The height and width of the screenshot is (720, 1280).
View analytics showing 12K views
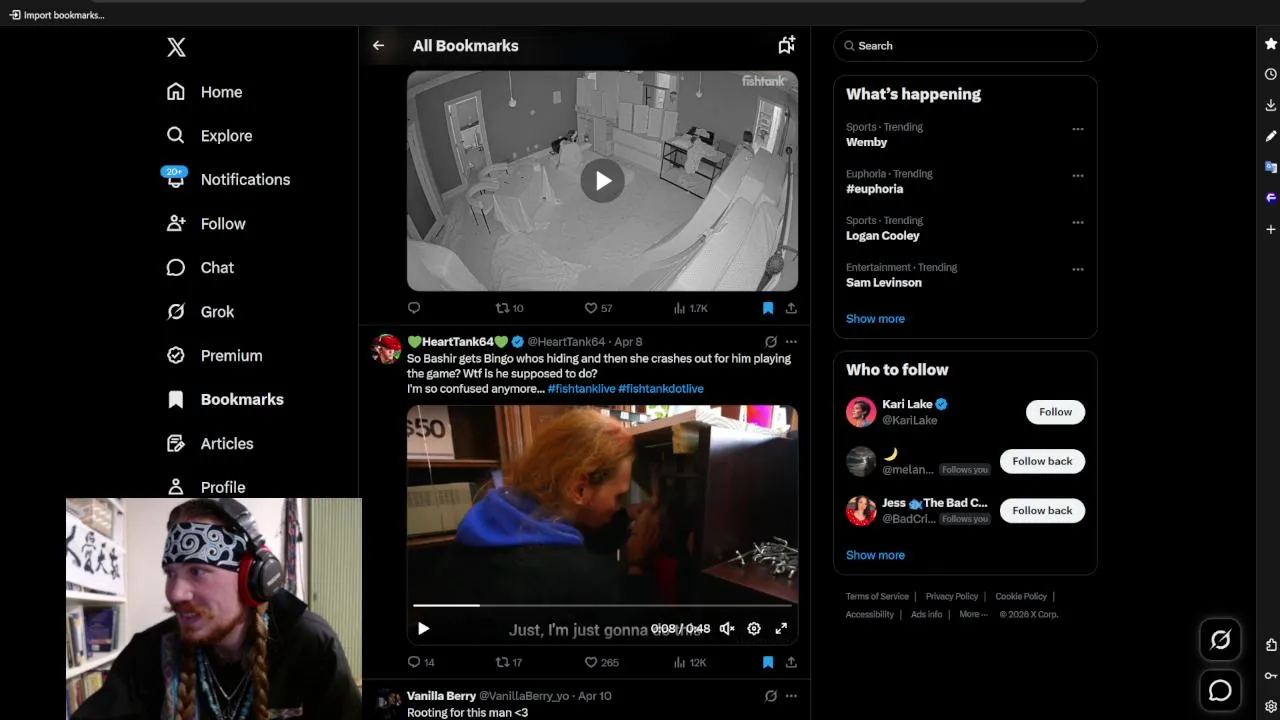(691, 662)
